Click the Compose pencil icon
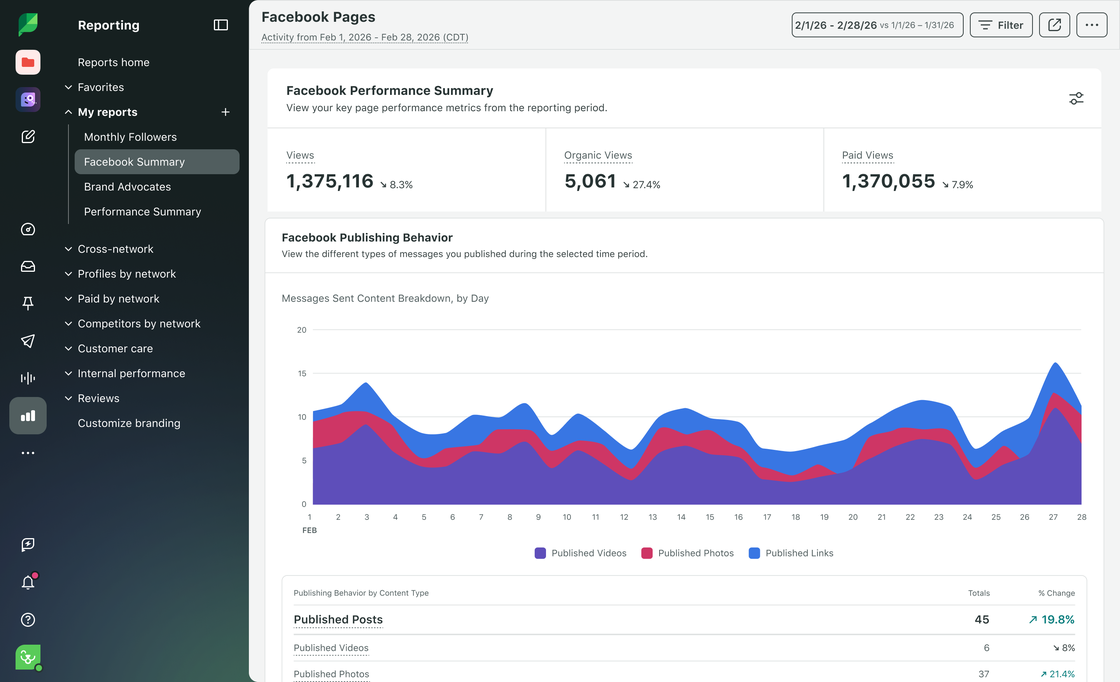 [28, 136]
